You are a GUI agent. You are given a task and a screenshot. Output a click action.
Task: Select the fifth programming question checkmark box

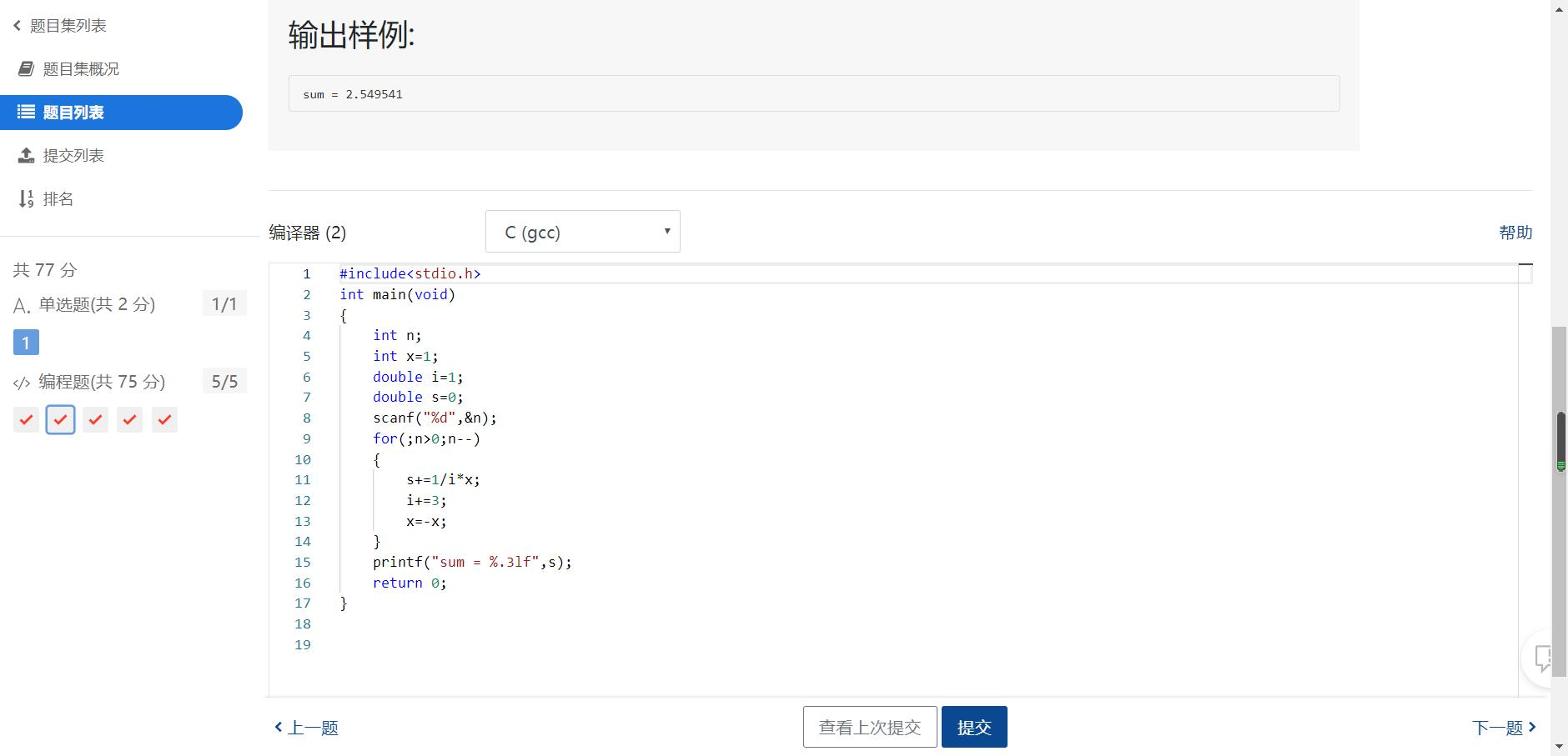(164, 419)
